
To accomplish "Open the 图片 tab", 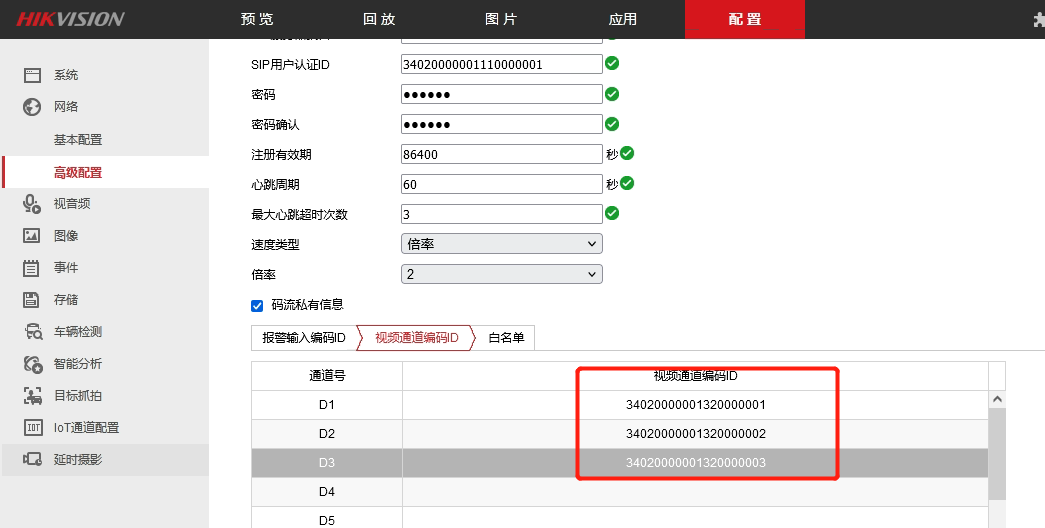I will tap(501, 19).
